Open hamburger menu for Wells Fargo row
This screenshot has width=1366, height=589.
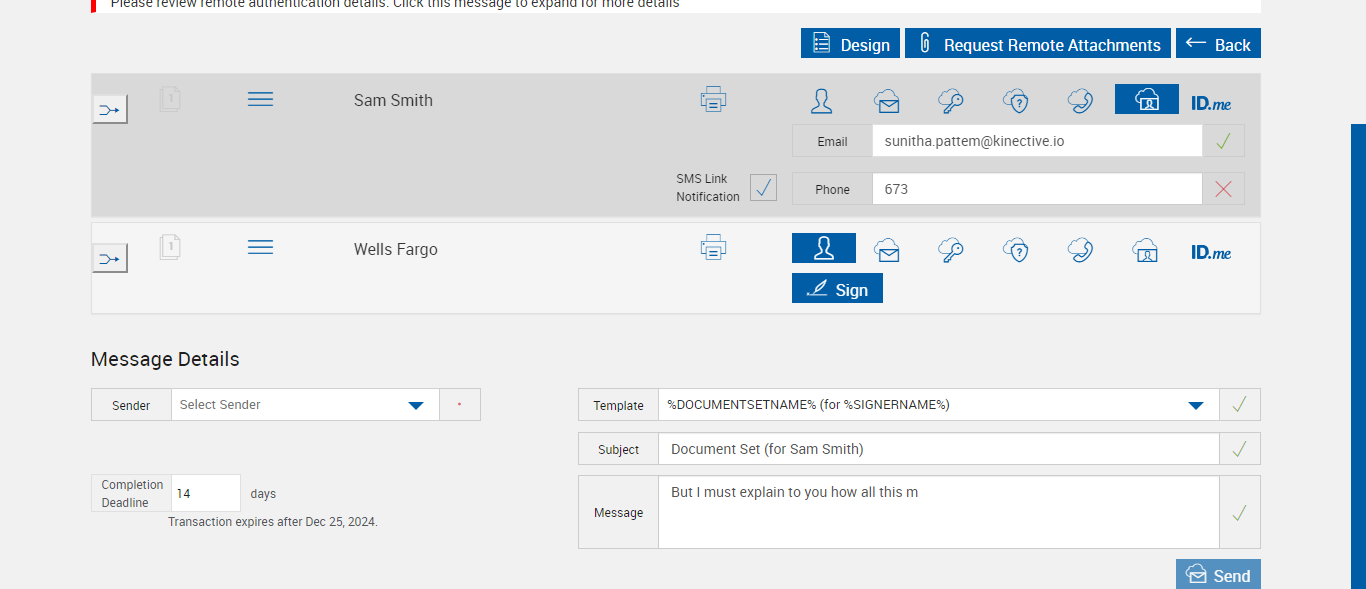[x=260, y=247]
